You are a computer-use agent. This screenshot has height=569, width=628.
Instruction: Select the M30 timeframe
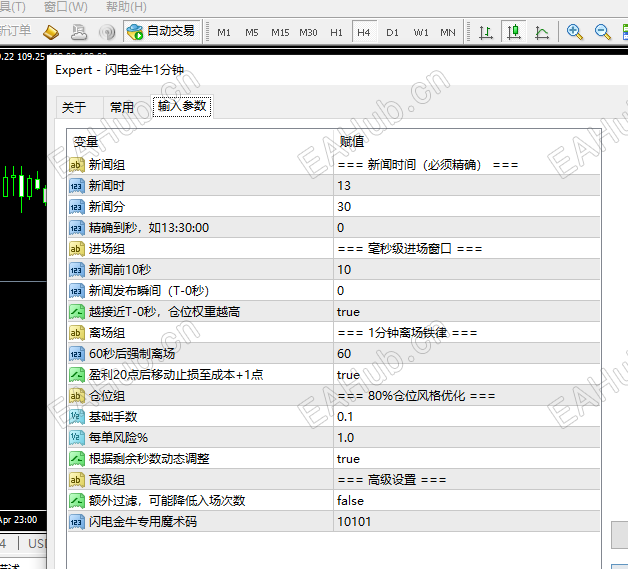point(308,32)
